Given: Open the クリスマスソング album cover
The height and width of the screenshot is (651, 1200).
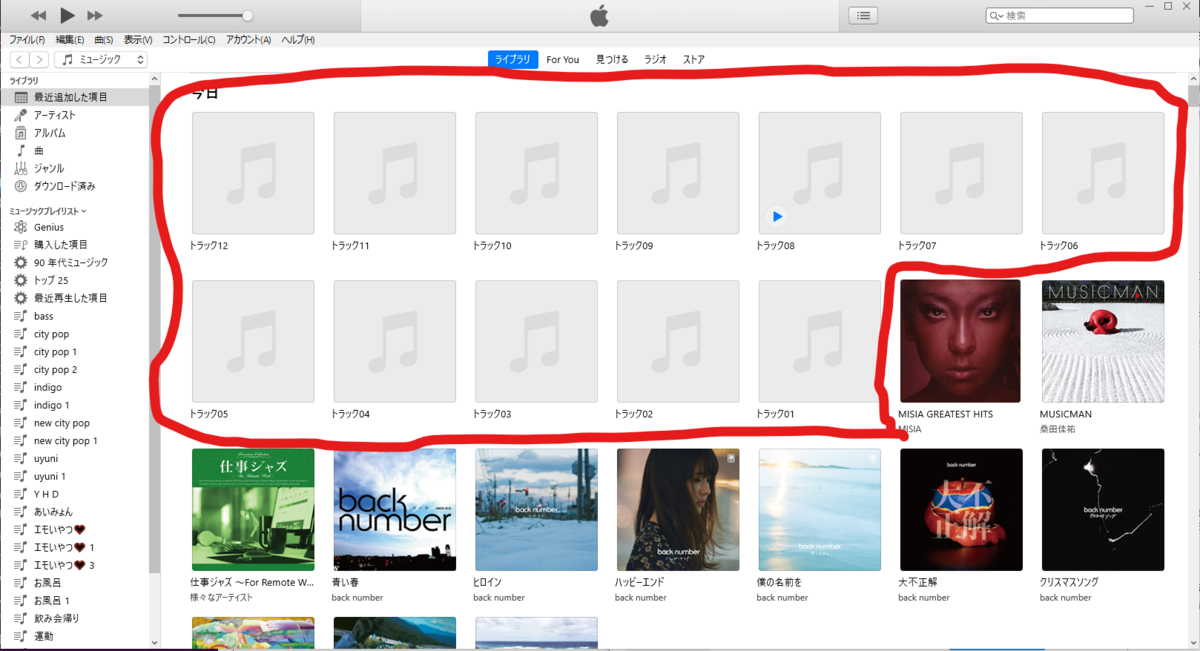Looking at the screenshot, I should coord(1103,510).
